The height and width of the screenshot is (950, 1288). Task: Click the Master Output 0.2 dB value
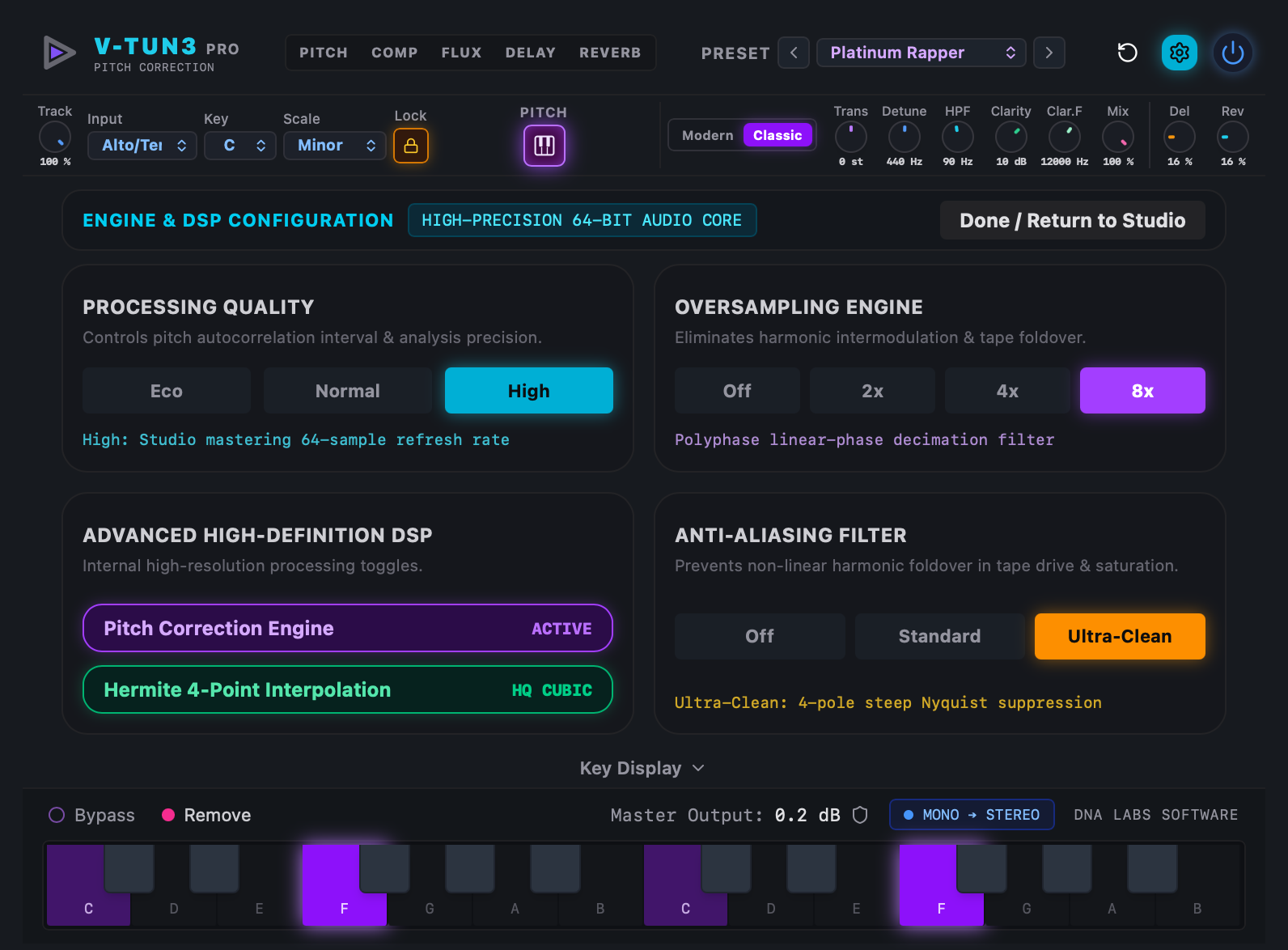(x=807, y=815)
